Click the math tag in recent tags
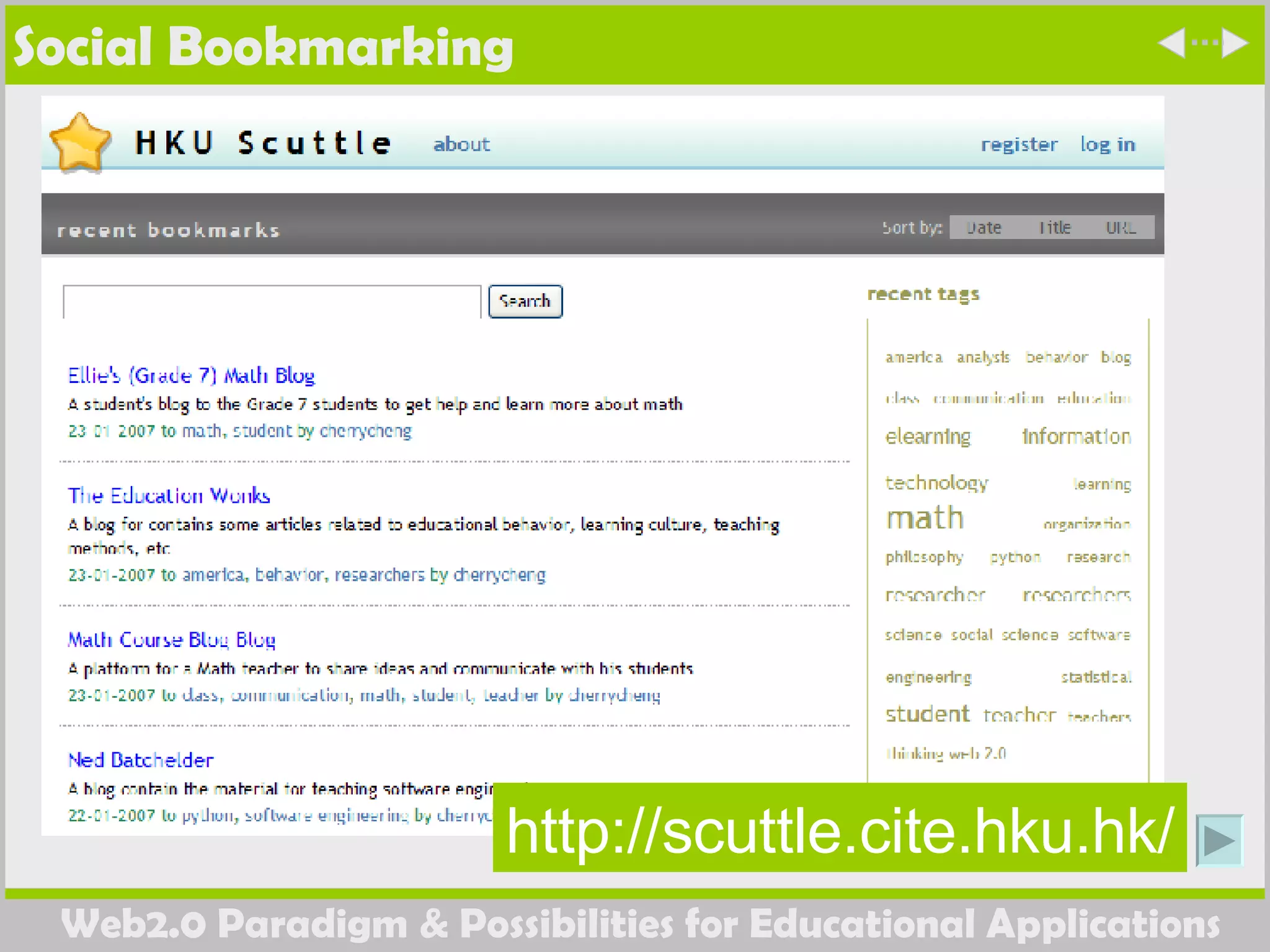This screenshot has height=952, width=1270. point(925,518)
